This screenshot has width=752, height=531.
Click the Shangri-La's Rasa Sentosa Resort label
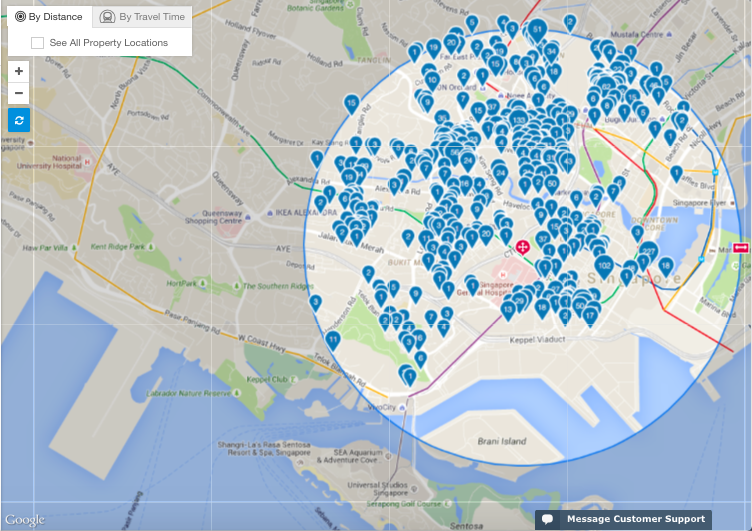coord(264,448)
